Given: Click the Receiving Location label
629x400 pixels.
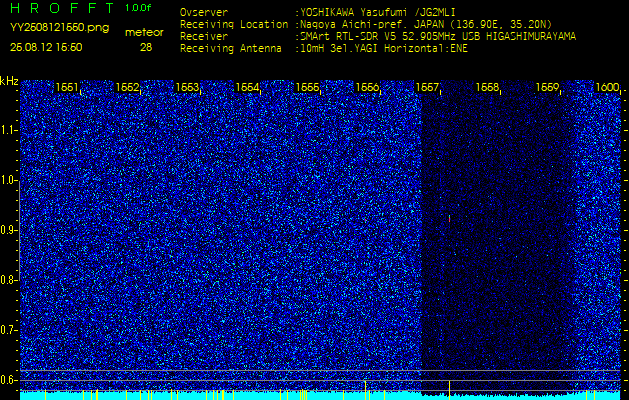Looking at the screenshot, I should click(234, 24).
